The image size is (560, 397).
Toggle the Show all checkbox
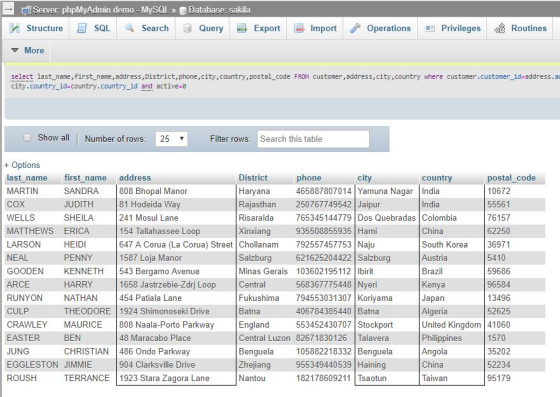click(x=27, y=138)
